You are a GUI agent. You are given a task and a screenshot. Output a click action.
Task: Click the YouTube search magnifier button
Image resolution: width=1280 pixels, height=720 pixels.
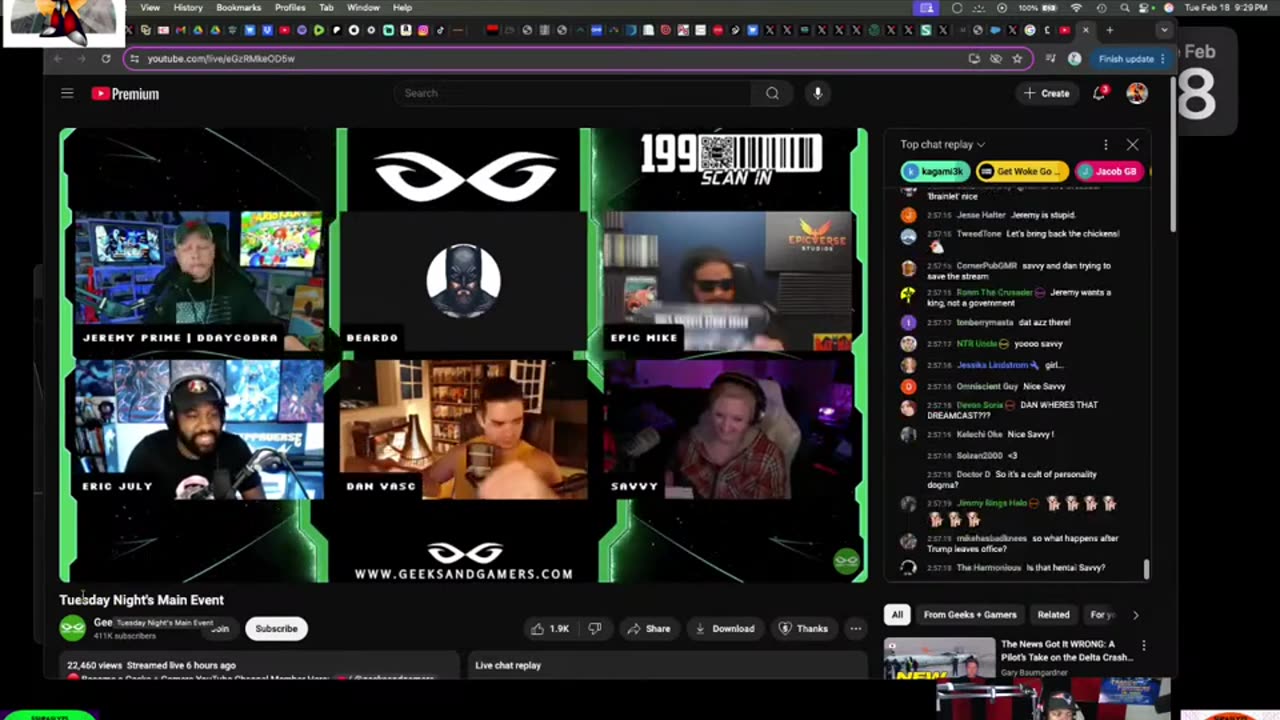pyautogui.click(x=772, y=93)
